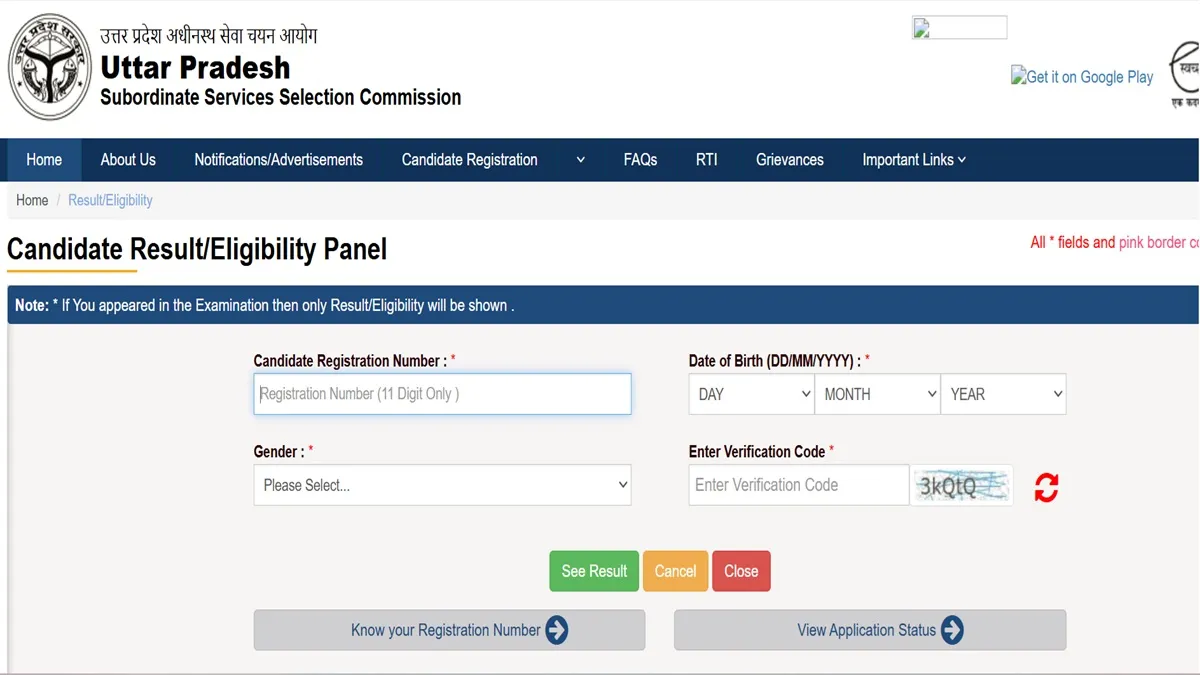Go to Notifications/Advertisements page
This screenshot has width=1200, height=675.
tap(278, 160)
